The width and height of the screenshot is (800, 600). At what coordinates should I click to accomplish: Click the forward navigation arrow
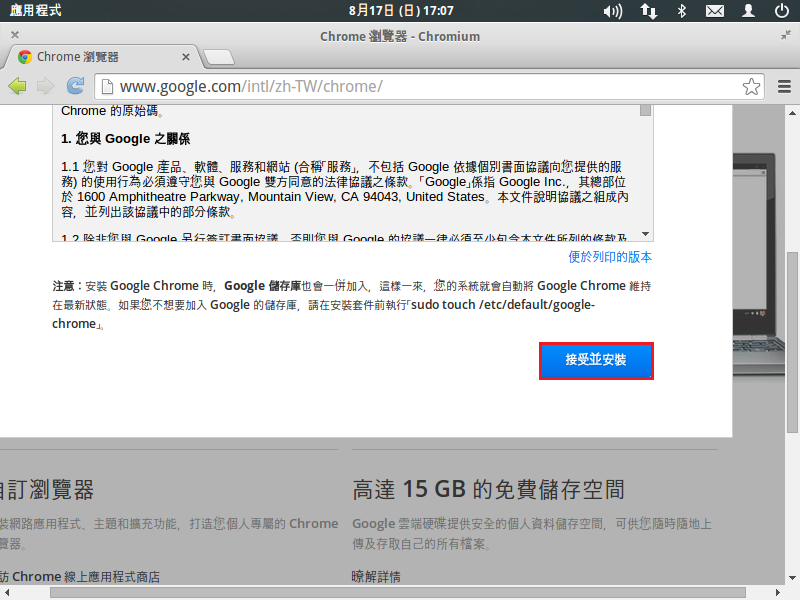[x=46, y=86]
